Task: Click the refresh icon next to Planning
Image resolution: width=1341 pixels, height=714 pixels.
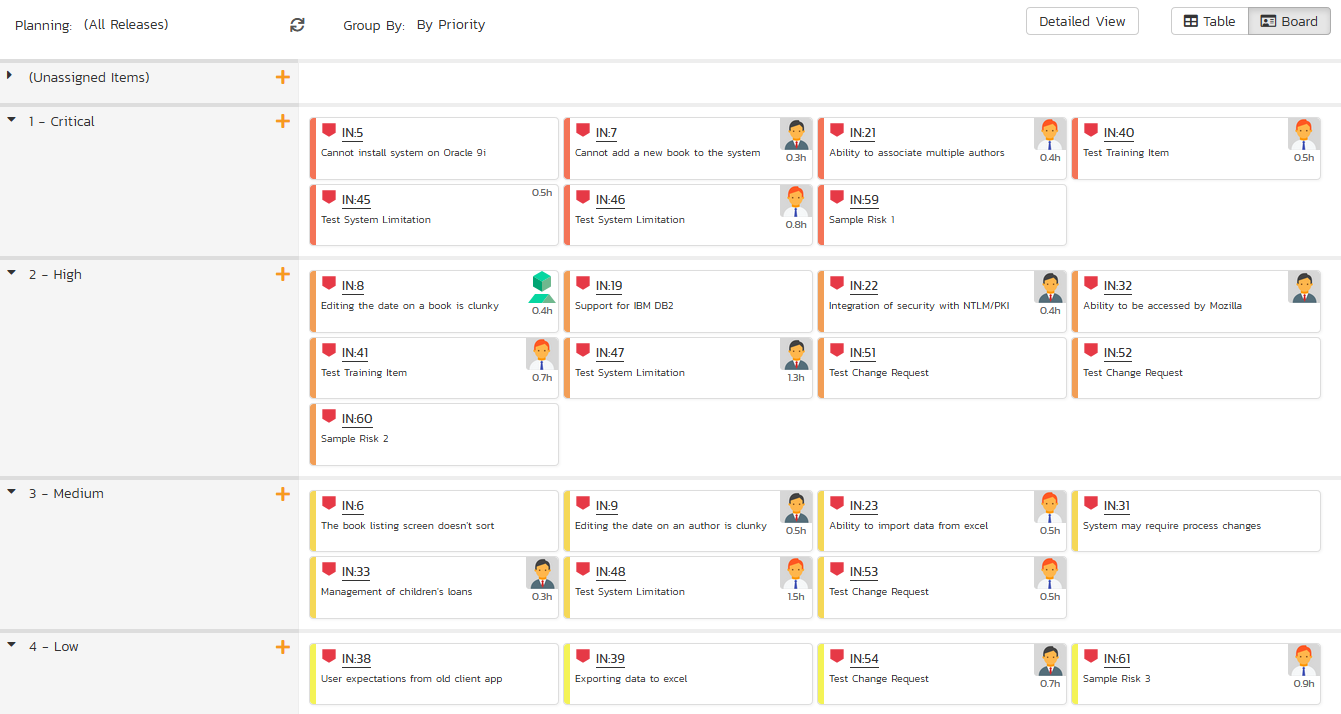Action: click(297, 25)
